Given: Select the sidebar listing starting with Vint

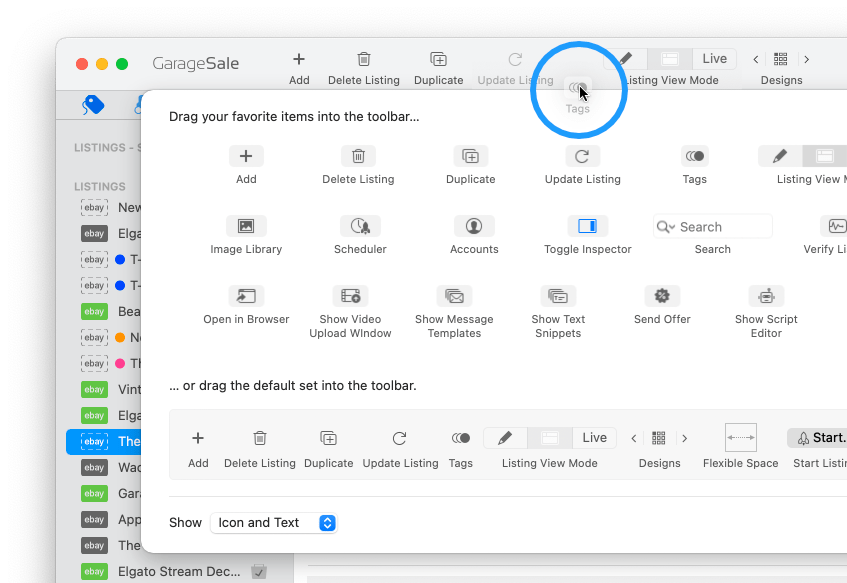Looking at the screenshot, I should pos(103,390).
